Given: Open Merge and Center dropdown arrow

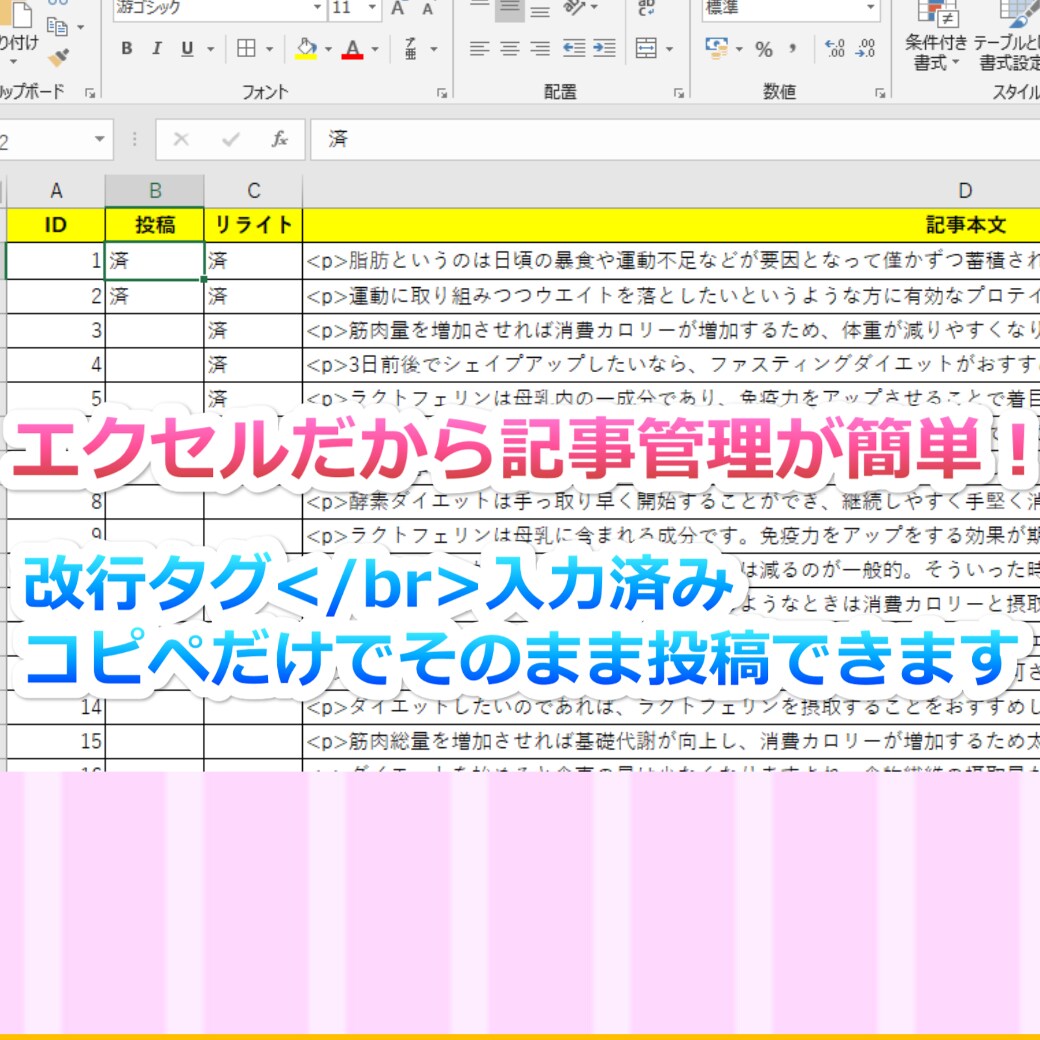Looking at the screenshot, I should pyautogui.click(x=669, y=48).
